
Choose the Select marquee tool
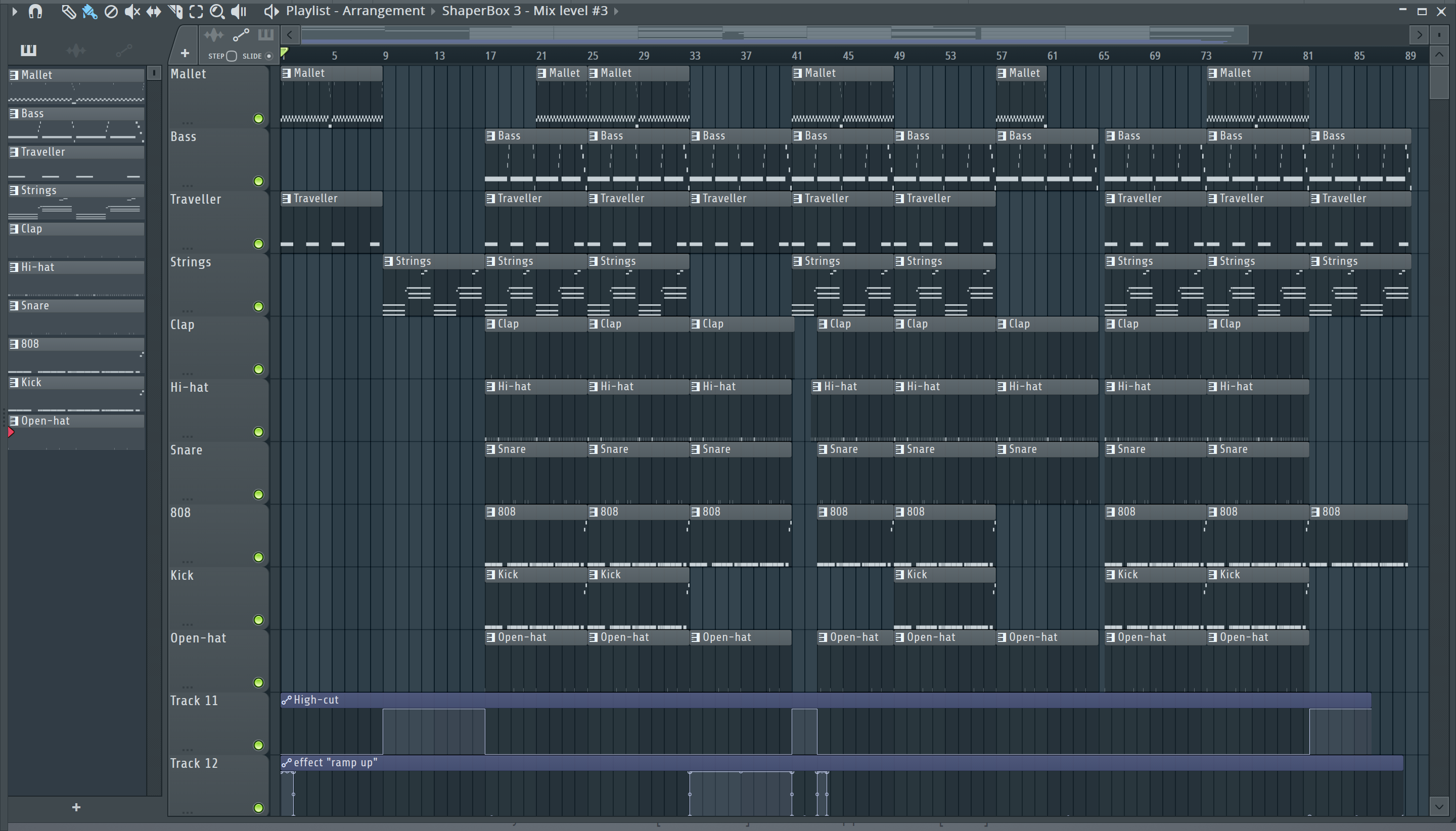[x=196, y=12]
